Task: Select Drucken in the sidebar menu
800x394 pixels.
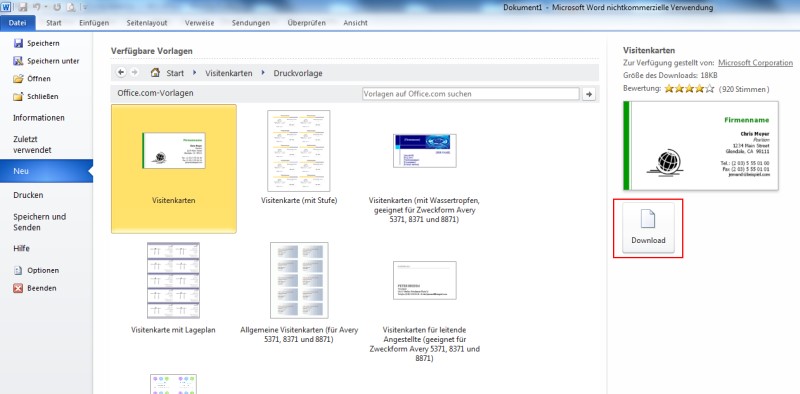Action: (x=28, y=195)
